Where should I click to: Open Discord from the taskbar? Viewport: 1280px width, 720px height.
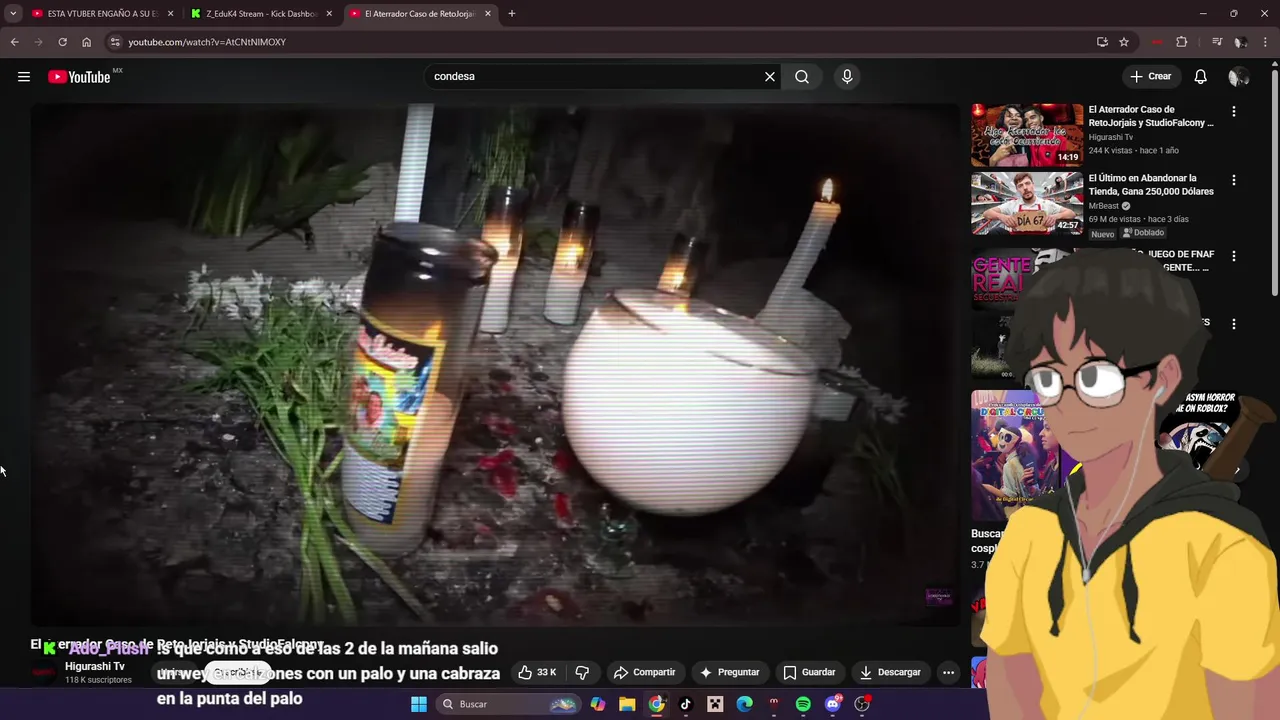(x=833, y=704)
